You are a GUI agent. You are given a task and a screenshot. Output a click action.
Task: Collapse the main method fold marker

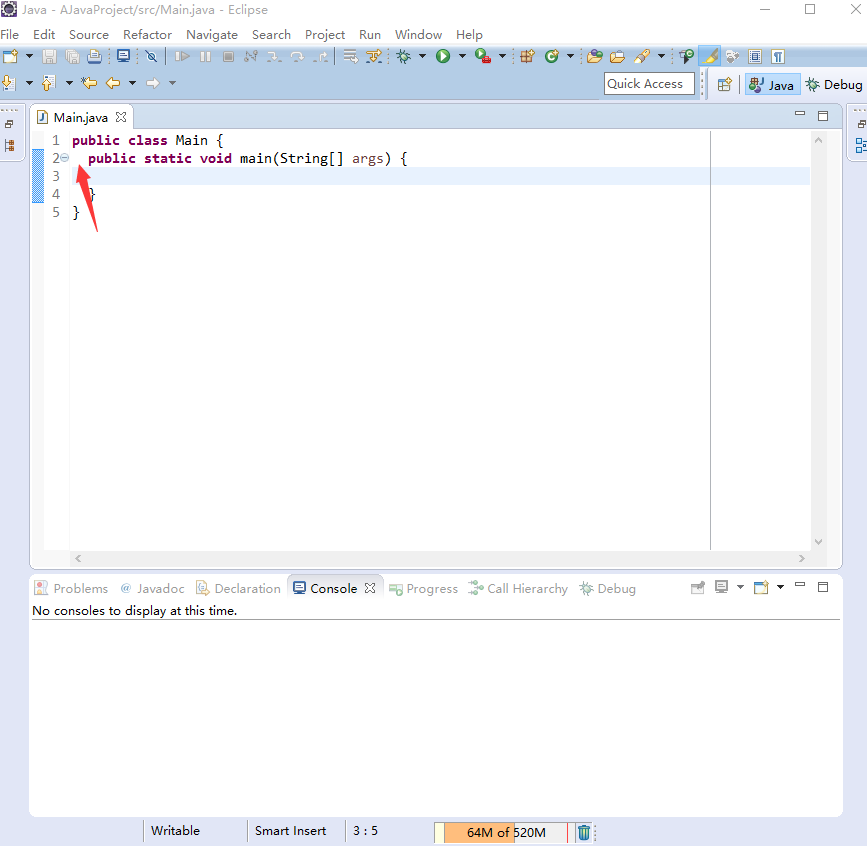(x=65, y=158)
